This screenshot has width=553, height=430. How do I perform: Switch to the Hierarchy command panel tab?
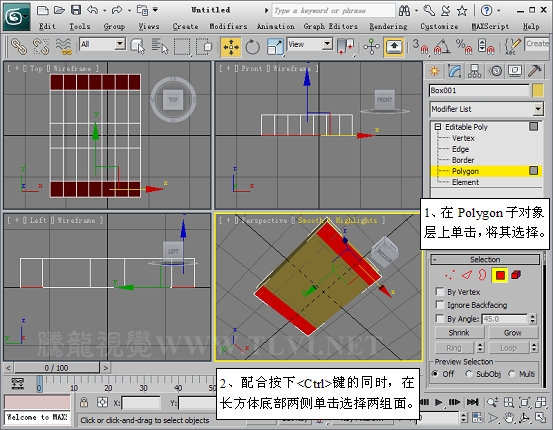click(474, 71)
